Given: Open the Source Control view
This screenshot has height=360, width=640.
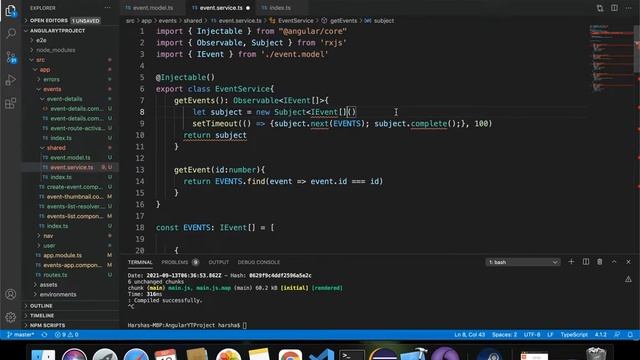Looking at the screenshot, I should tap(11, 57).
